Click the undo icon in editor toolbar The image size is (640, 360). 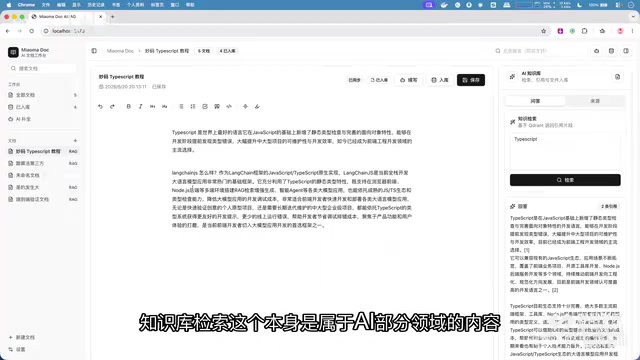pyautogui.click(x=100, y=107)
